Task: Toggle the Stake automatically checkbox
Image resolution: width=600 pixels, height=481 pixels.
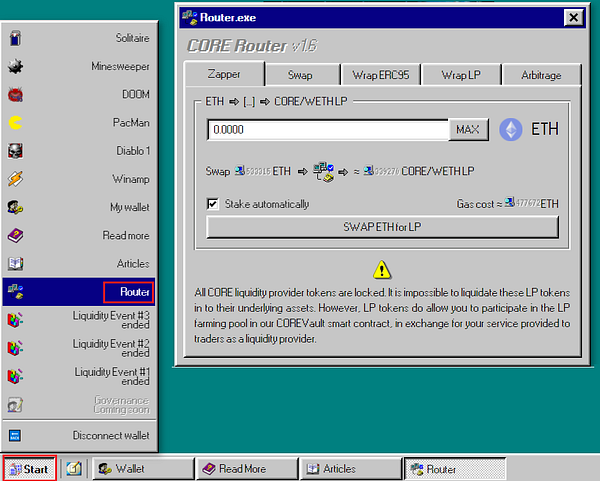Action: (x=212, y=204)
